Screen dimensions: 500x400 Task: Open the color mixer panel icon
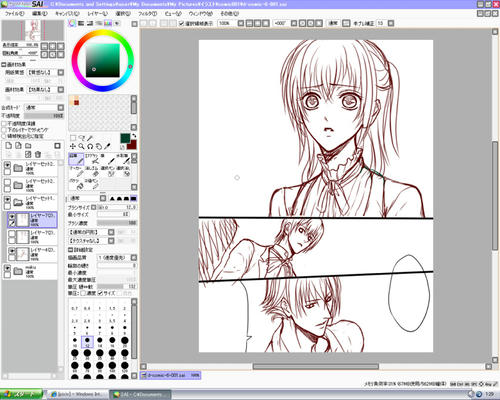click(99, 23)
